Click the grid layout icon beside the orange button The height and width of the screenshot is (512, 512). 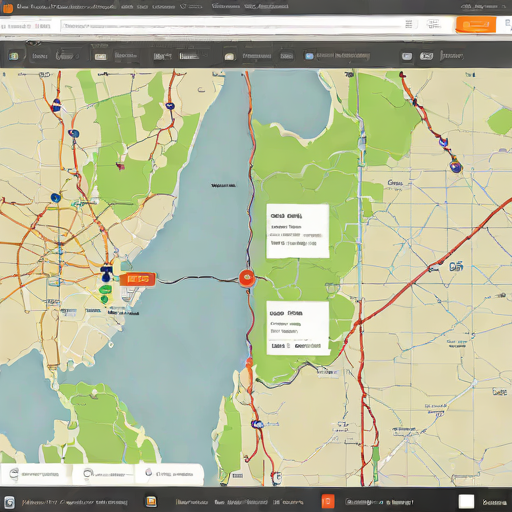(433, 24)
